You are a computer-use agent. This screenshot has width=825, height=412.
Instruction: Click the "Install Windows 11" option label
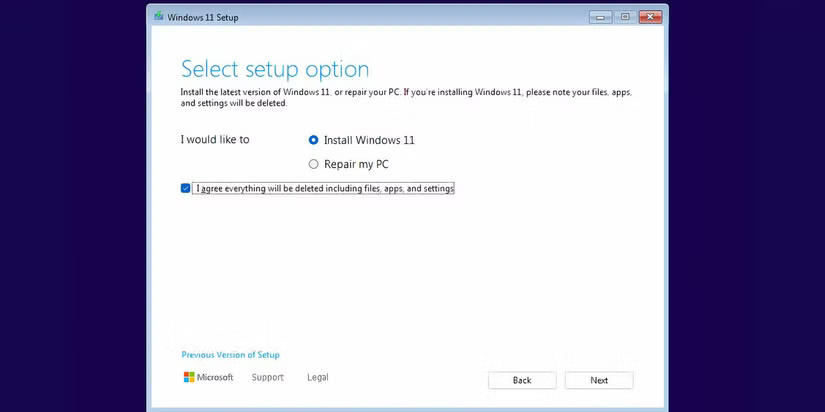(368, 140)
